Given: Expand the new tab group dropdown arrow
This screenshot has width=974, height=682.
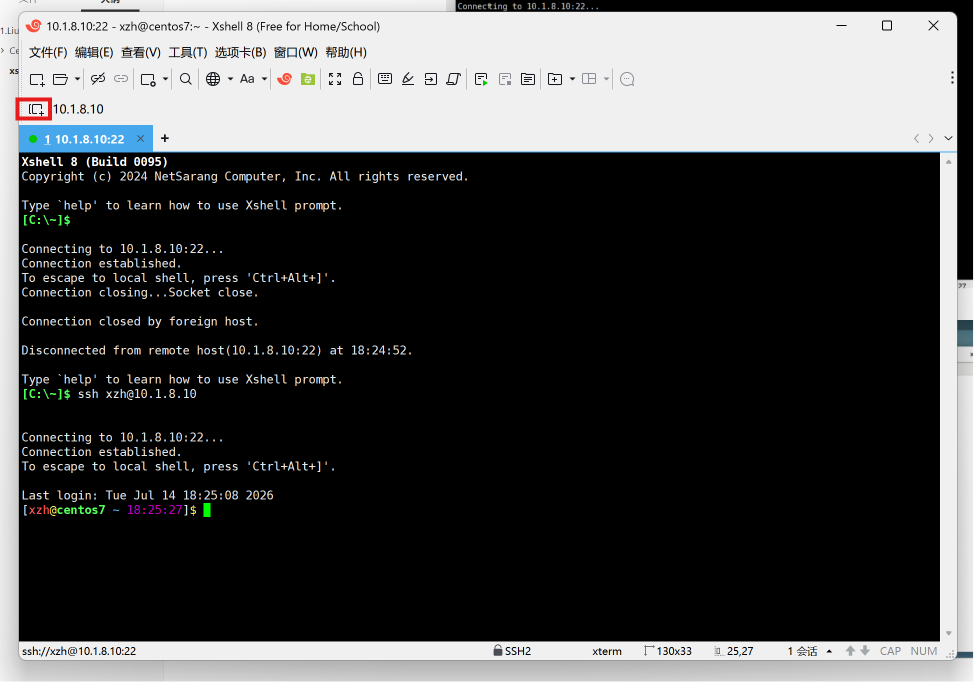Looking at the screenshot, I should pyautogui.click(x=572, y=79).
